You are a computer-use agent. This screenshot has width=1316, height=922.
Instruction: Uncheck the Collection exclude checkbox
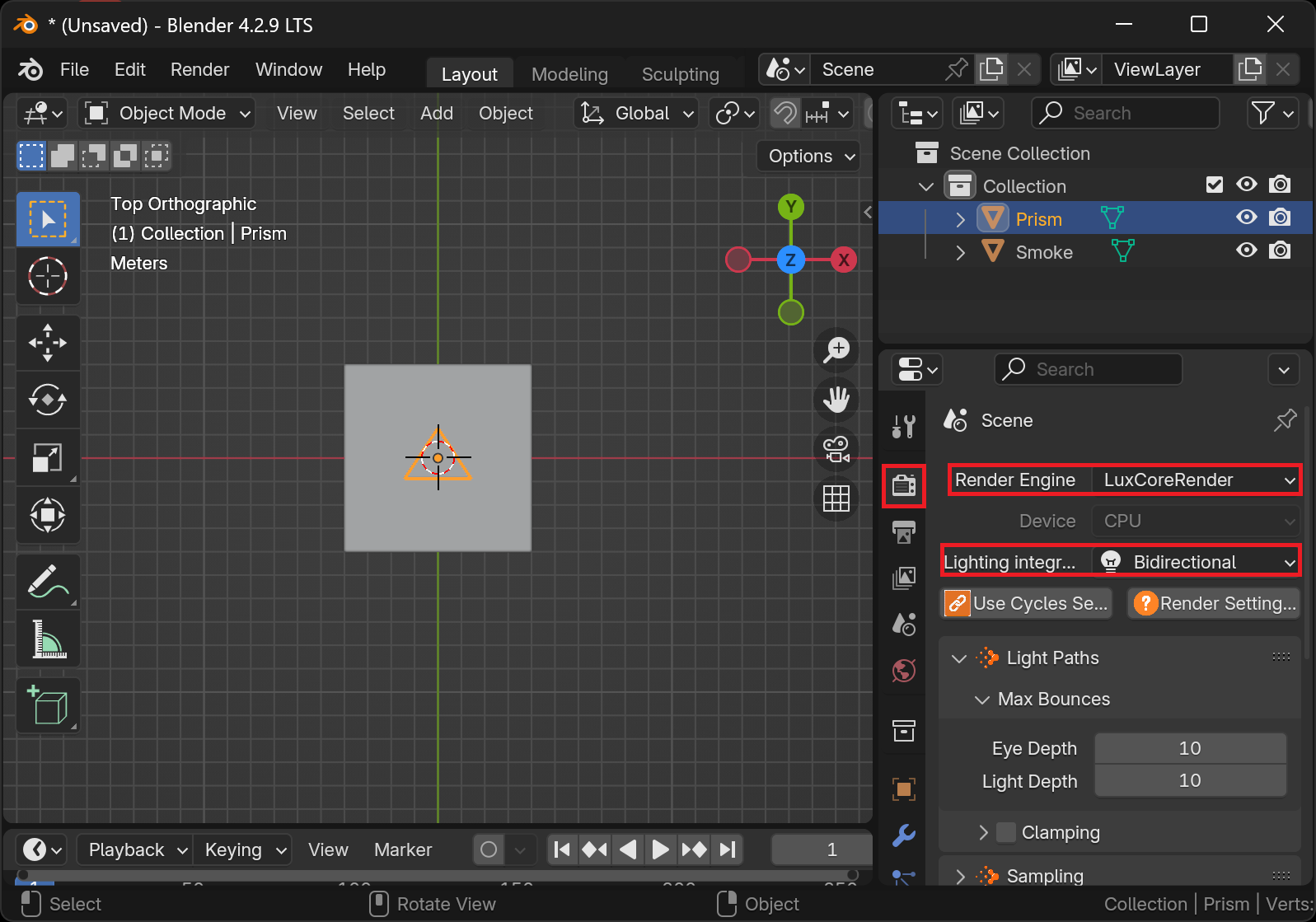[x=1214, y=185]
